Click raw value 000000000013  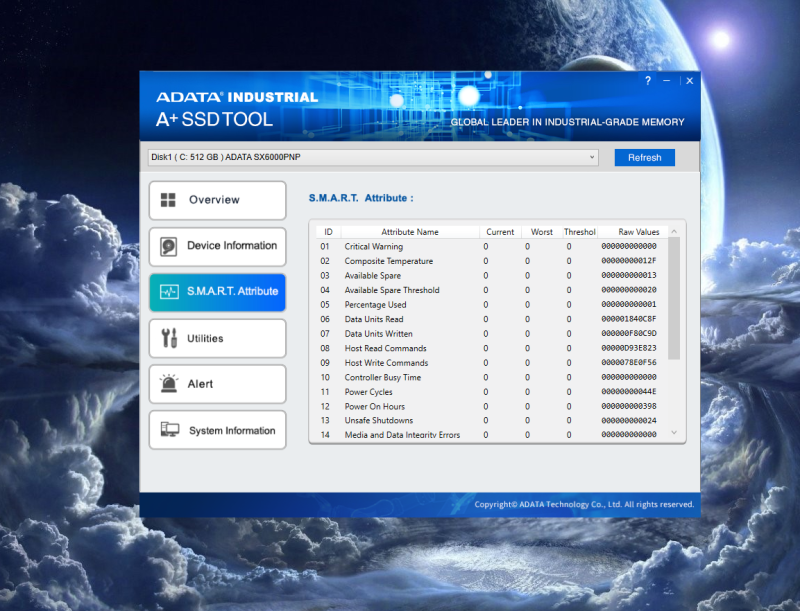pyautogui.click(x=629, y=275)
